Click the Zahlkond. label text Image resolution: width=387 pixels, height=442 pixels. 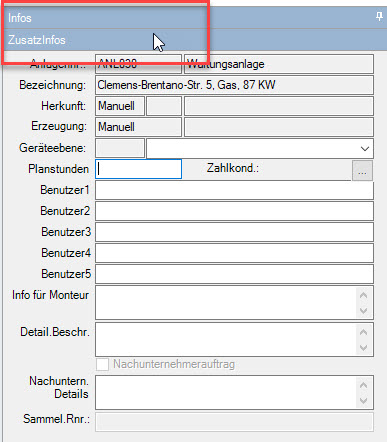(x=233, y=168)
